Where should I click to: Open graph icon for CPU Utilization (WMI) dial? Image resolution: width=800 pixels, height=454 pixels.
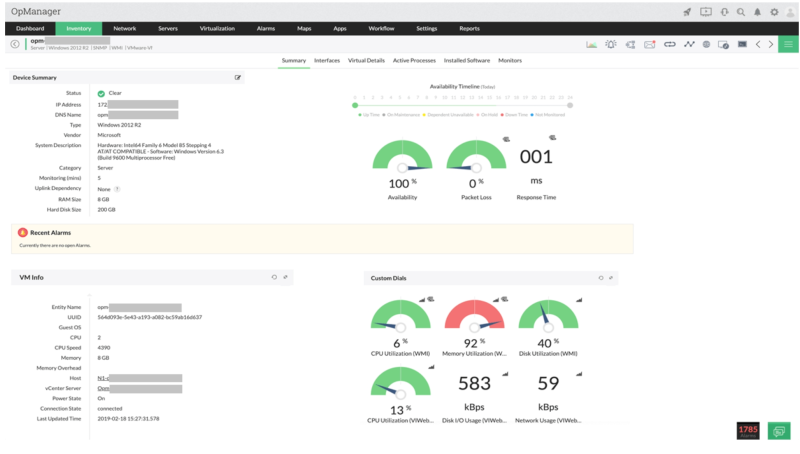[422, 300]
